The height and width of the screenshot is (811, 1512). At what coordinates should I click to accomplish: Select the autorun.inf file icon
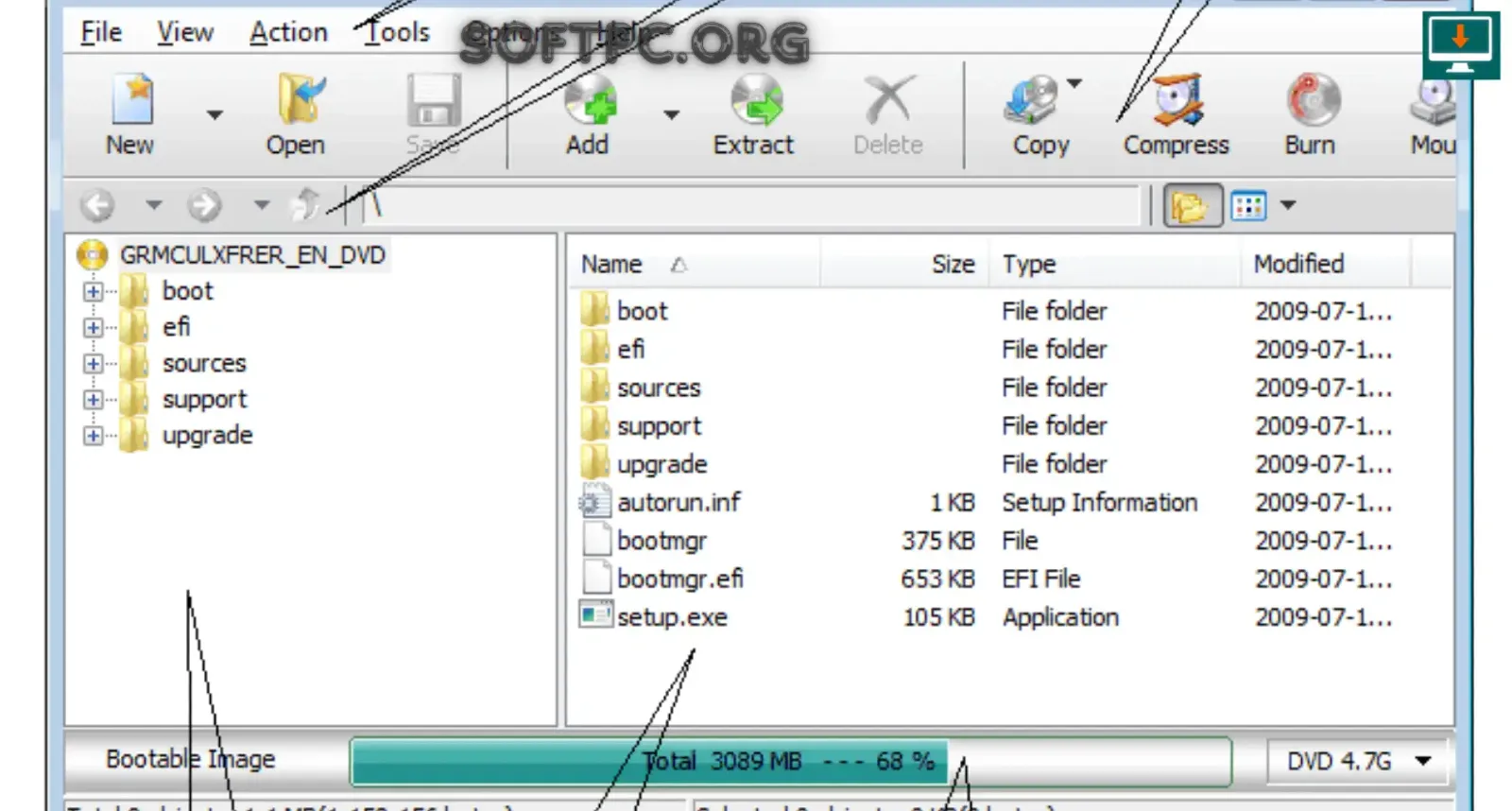pyautogui.click(x=595, y=502)
